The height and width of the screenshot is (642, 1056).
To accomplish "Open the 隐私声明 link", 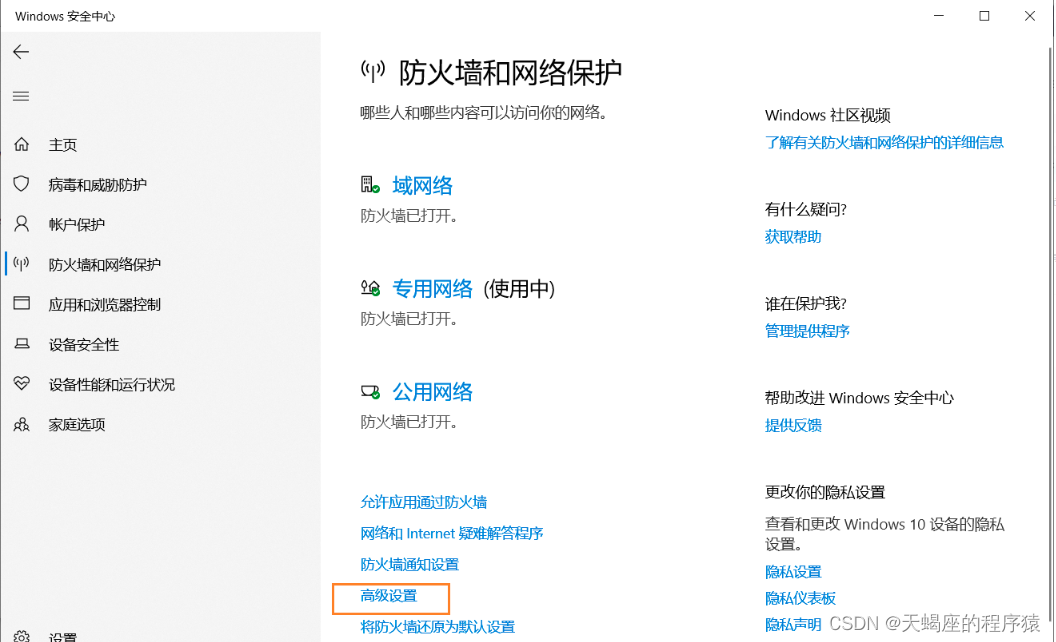I will (x=793, y=624).
